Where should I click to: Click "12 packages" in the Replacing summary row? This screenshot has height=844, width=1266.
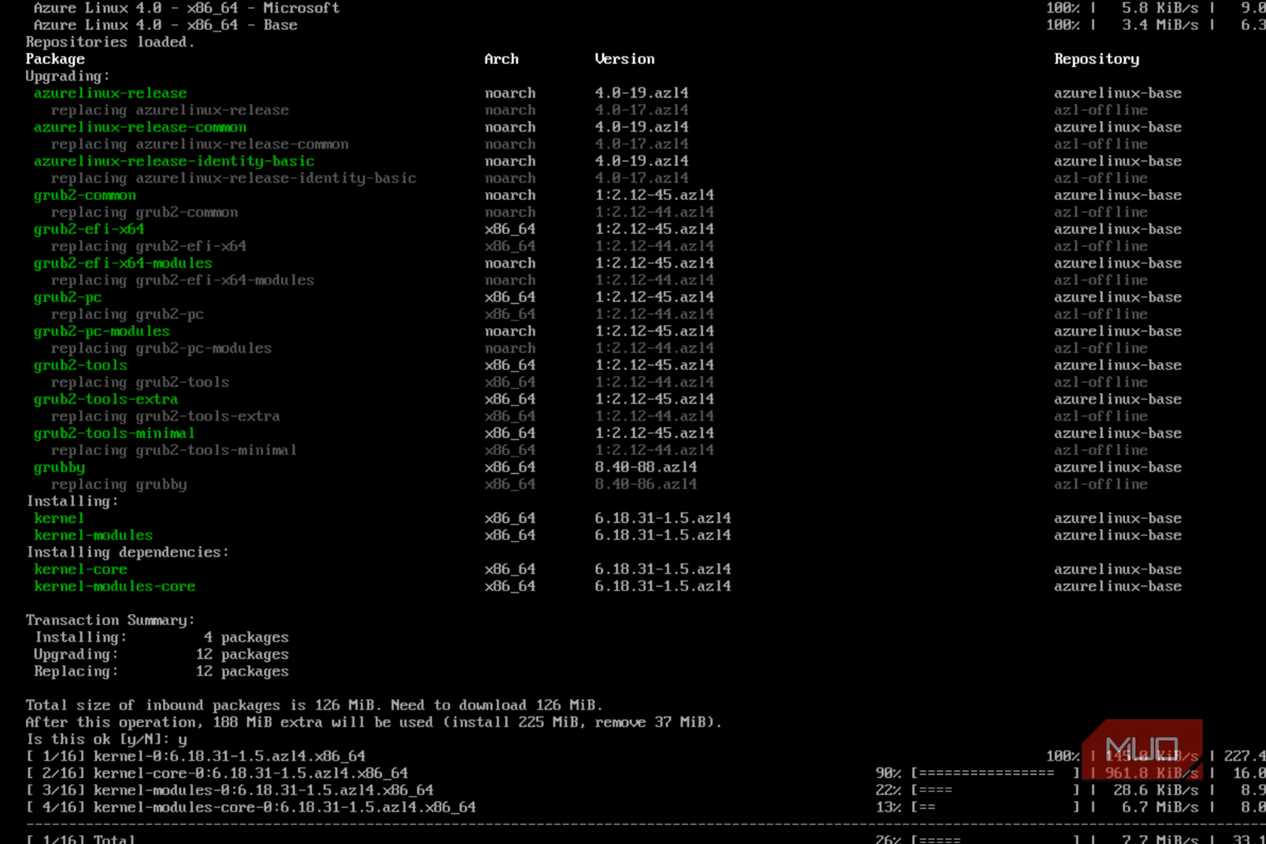tap(242, 671)
